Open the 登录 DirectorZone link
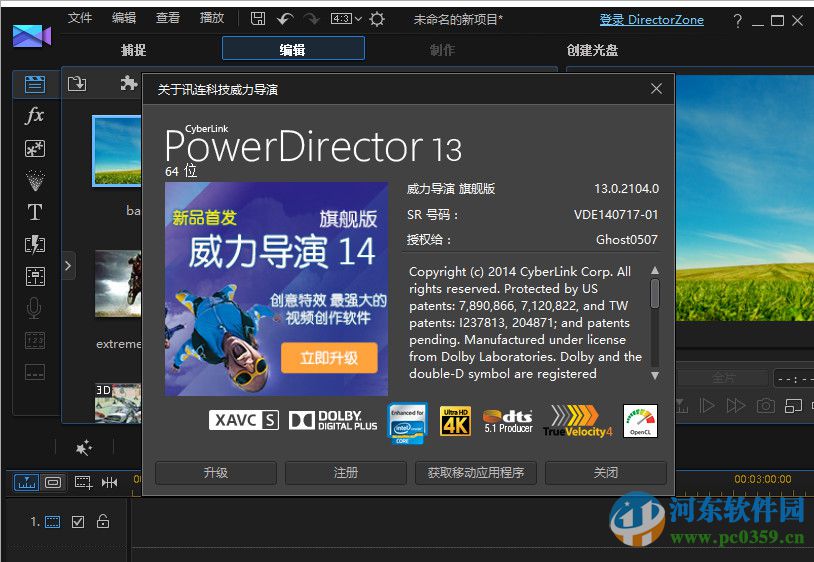Screen dimensions: 814x562 652,20
